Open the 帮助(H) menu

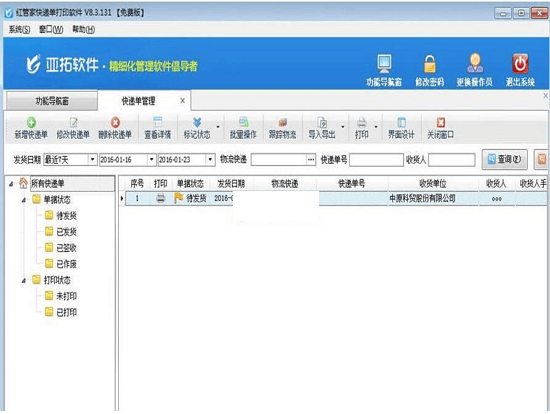[83, 29]
